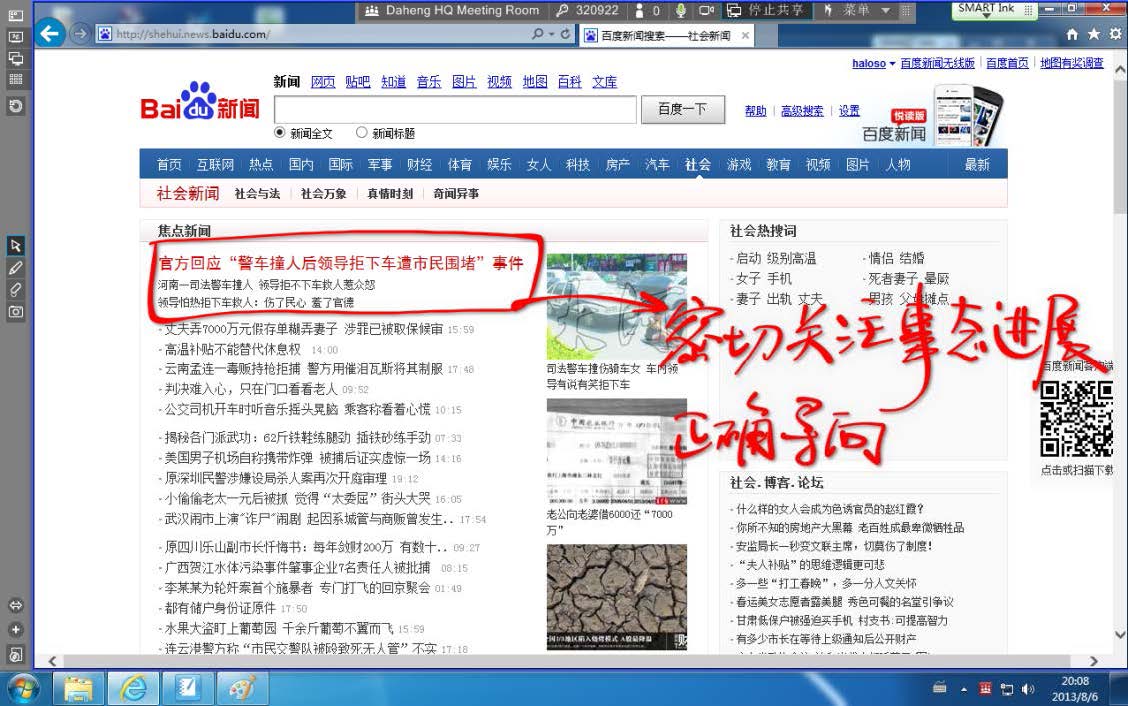
Task: Open the cracked dry earth thumbnail
Action: click(617, 597)
